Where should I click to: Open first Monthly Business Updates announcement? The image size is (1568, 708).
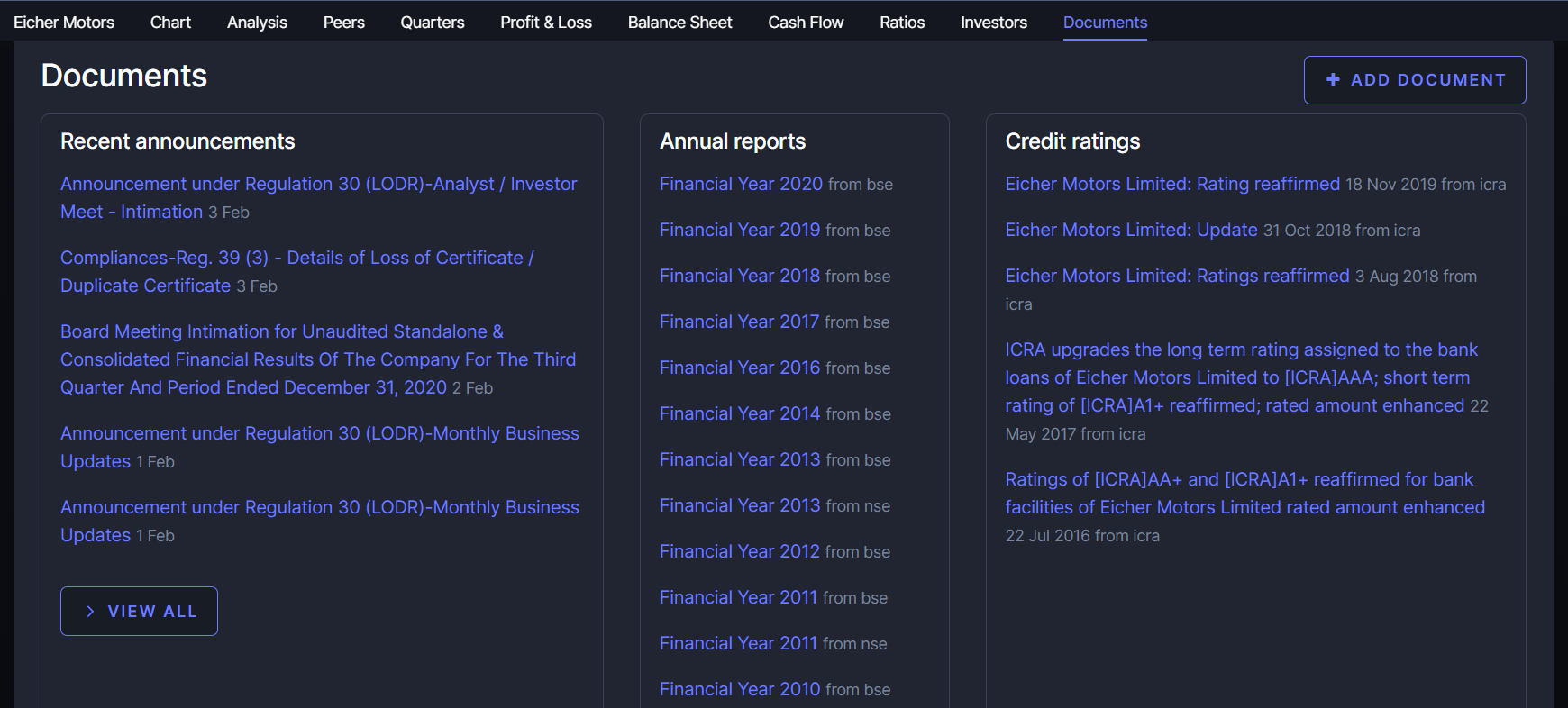320,447
